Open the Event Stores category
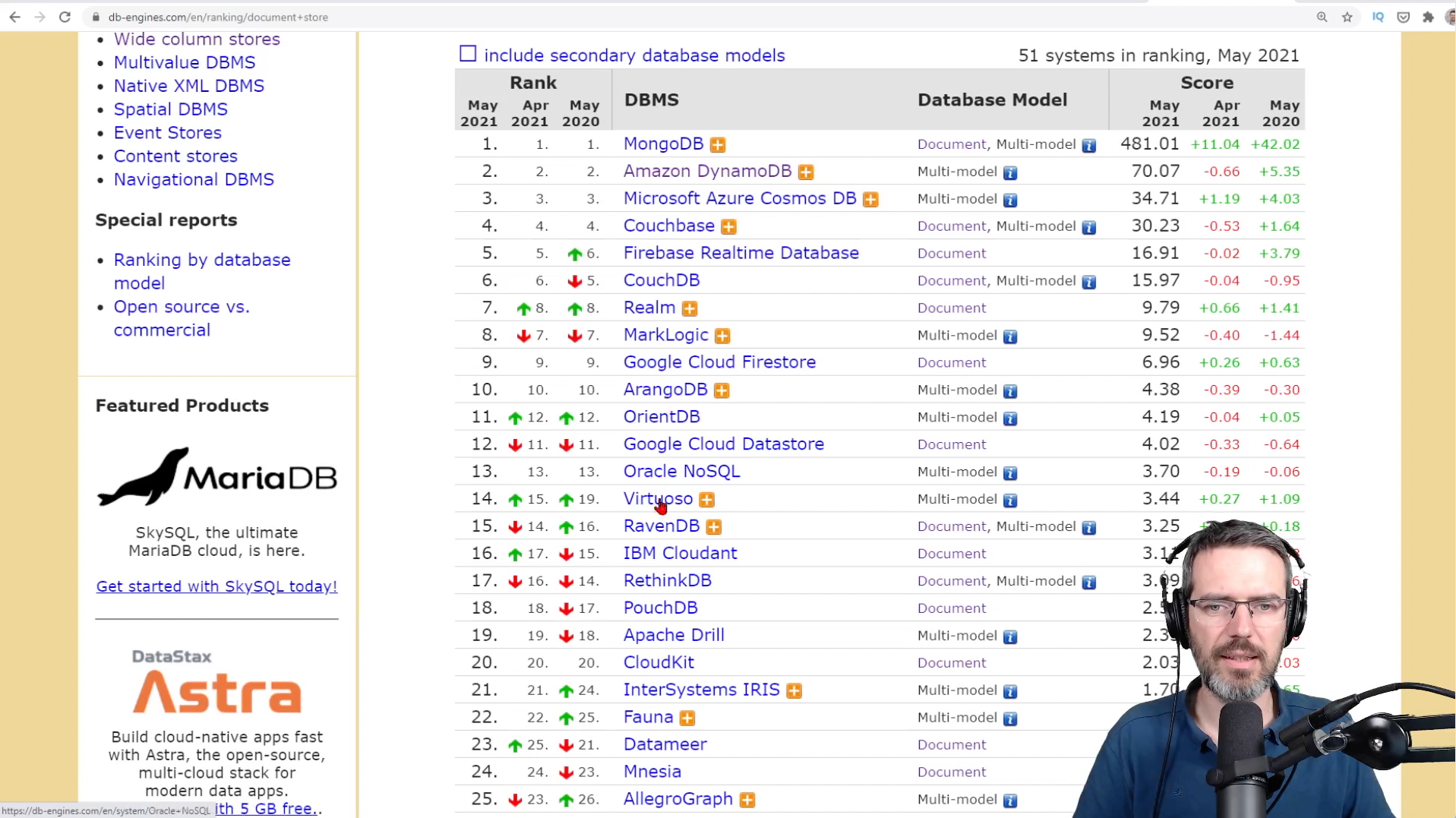The width and height of the screenshot is (1456, 818). coord(168,133)
